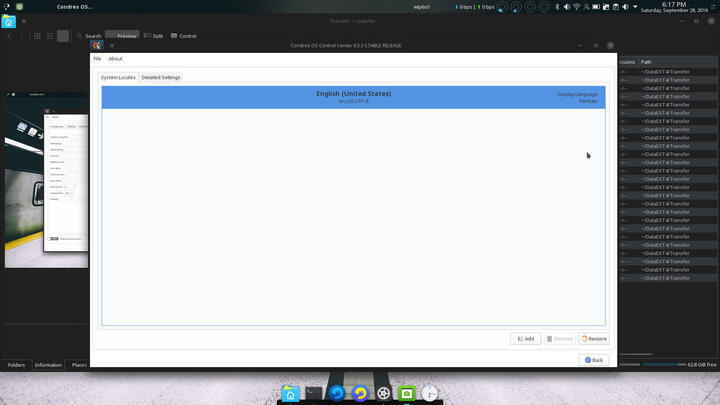Click the Remove locale button
This screenshot has width=720, height=405.
(x=559, y=338)
